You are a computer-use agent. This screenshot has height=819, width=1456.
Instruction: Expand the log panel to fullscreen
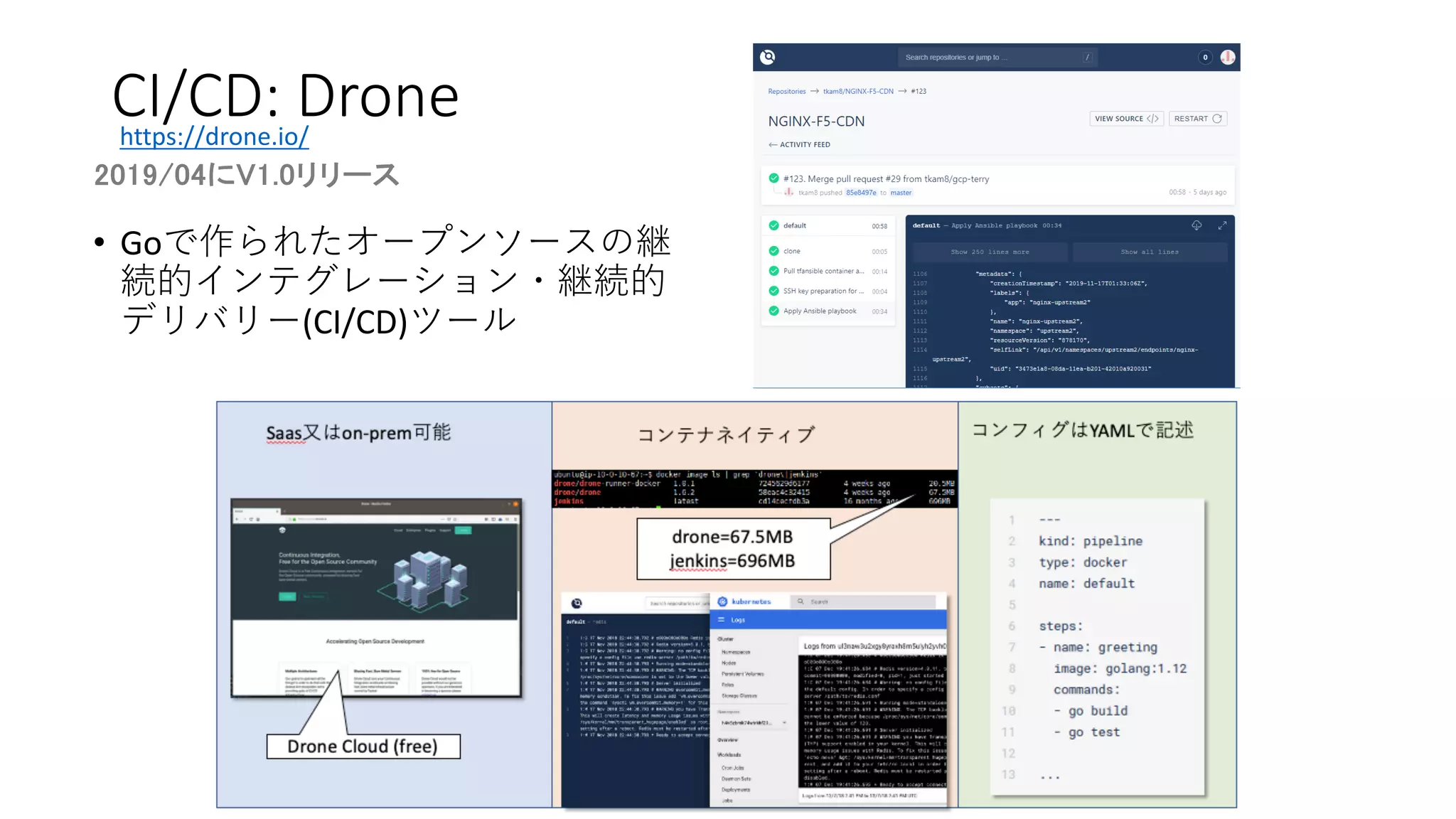(1222, 225)
